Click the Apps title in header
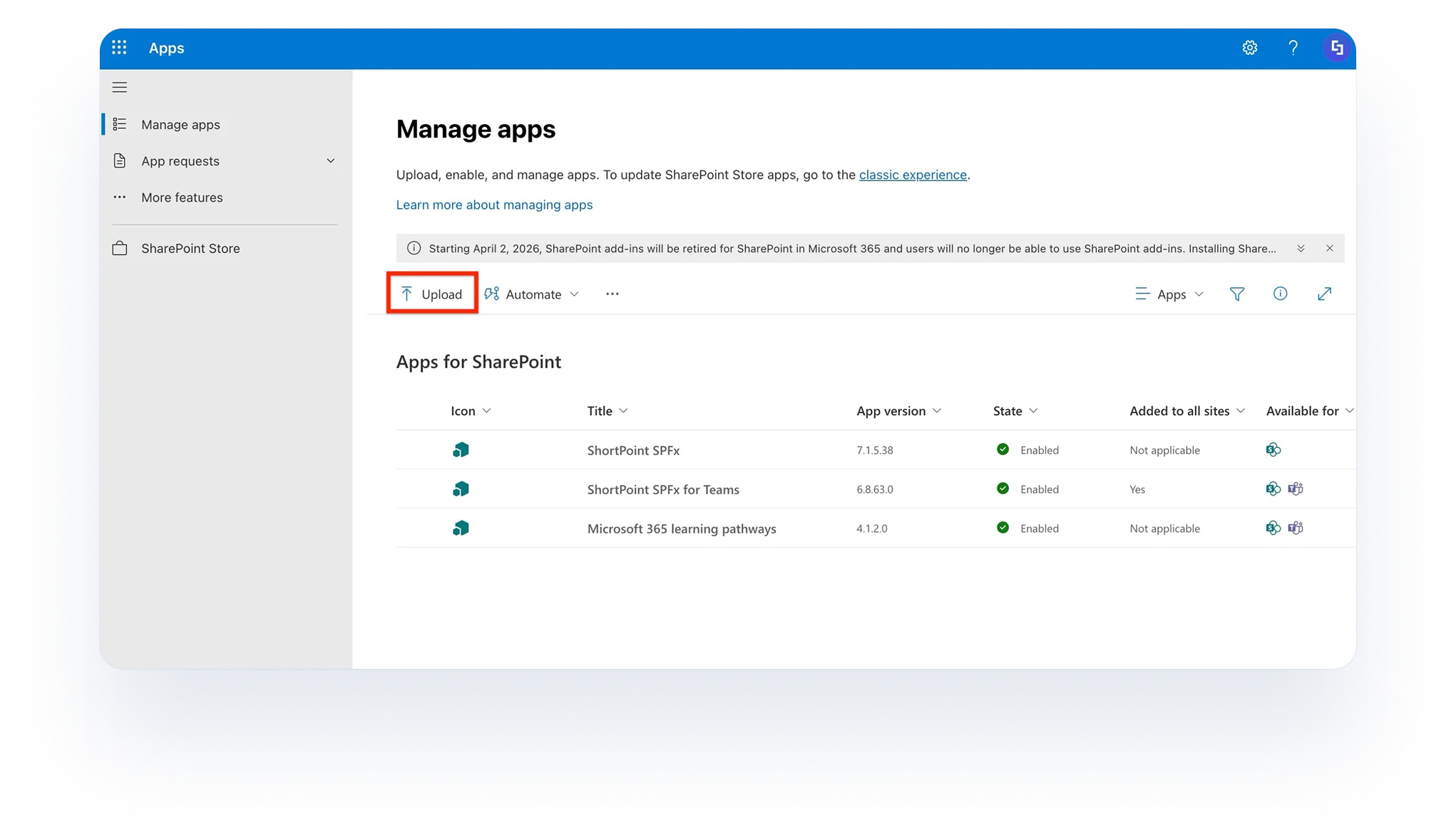The width and height of the screenshot is (1456, 840). (166, 48)
